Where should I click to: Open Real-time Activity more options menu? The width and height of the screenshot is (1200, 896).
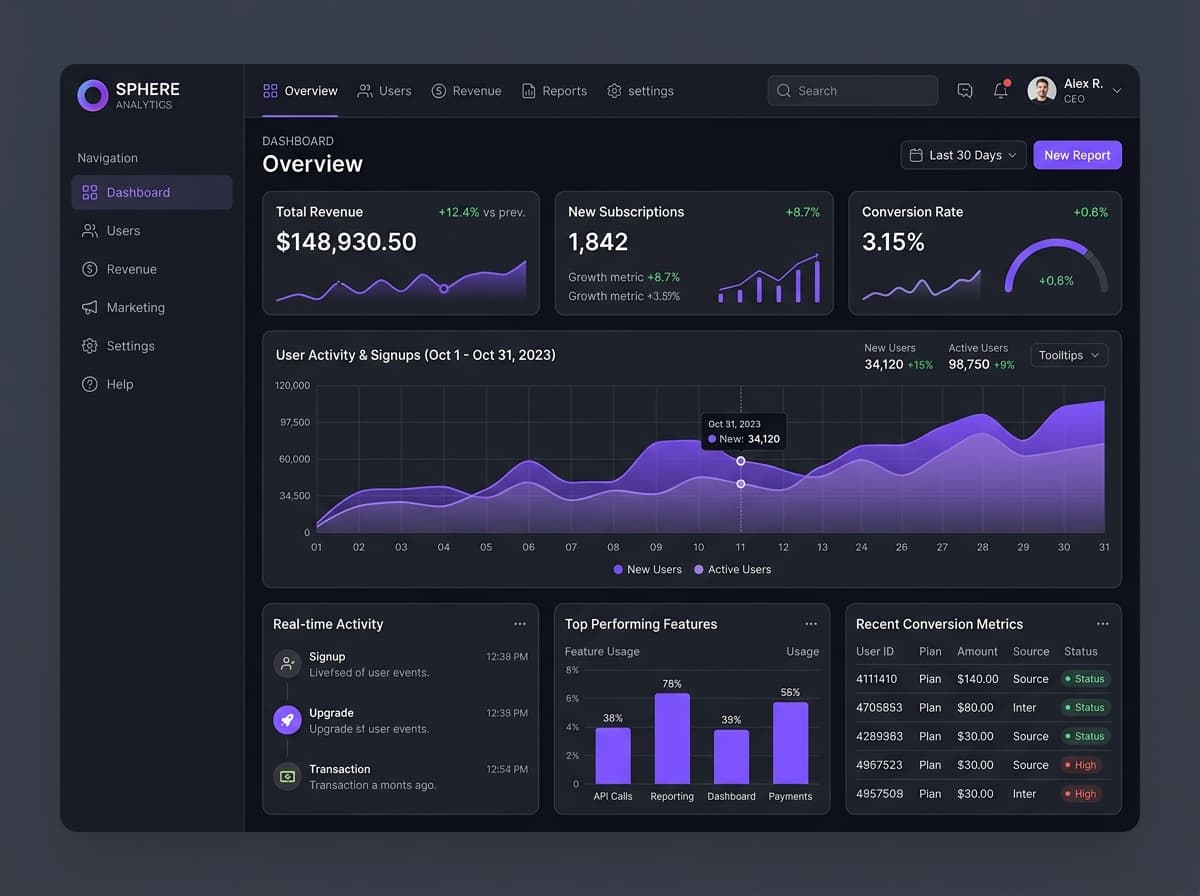520,624
